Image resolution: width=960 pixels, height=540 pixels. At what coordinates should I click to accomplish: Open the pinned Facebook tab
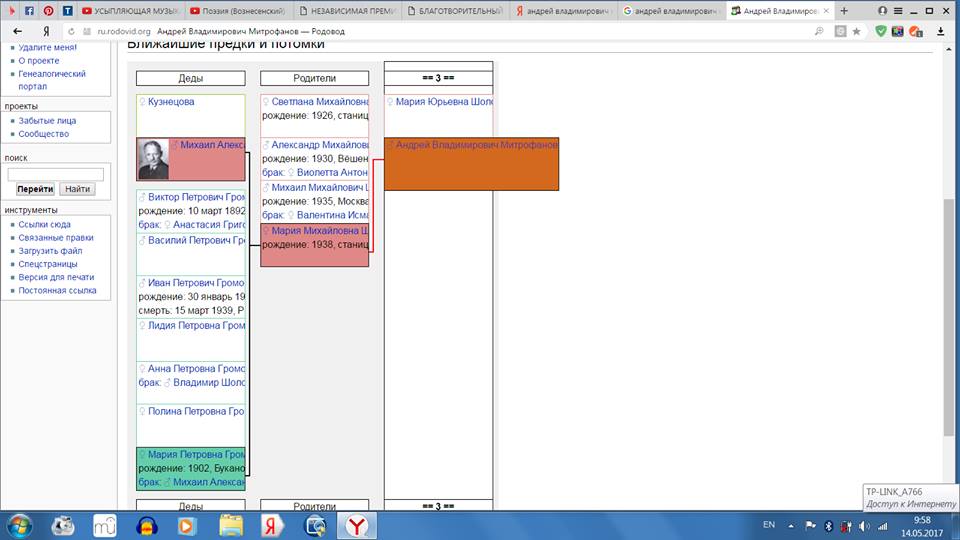click(27, 11)
